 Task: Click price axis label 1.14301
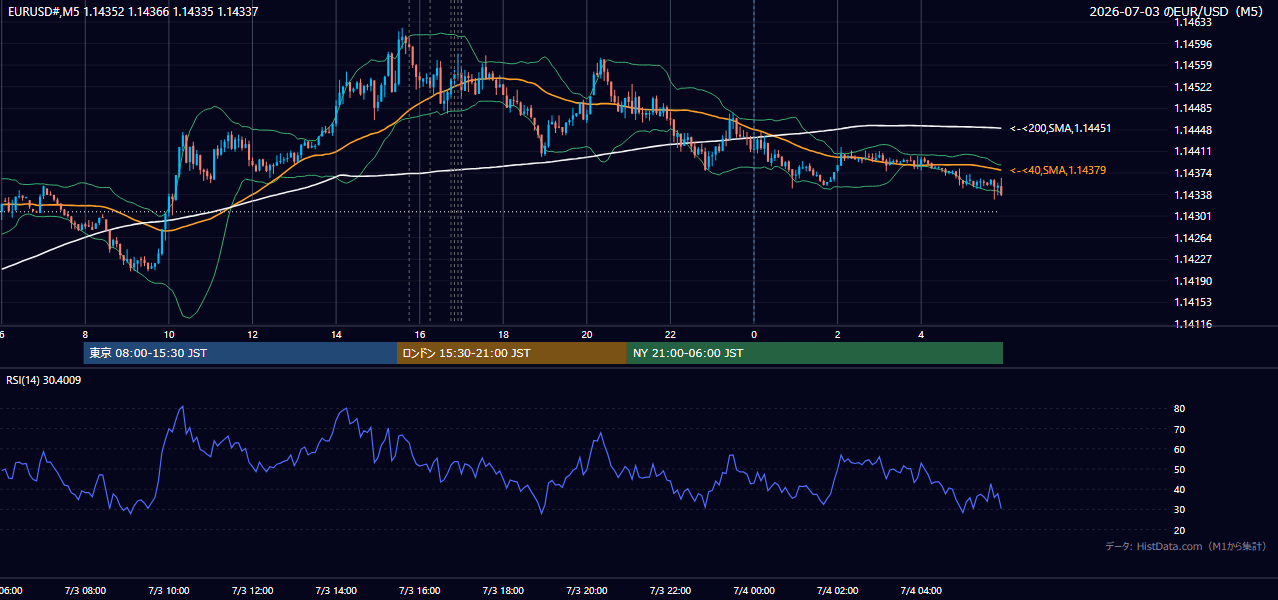[1195, 216]
